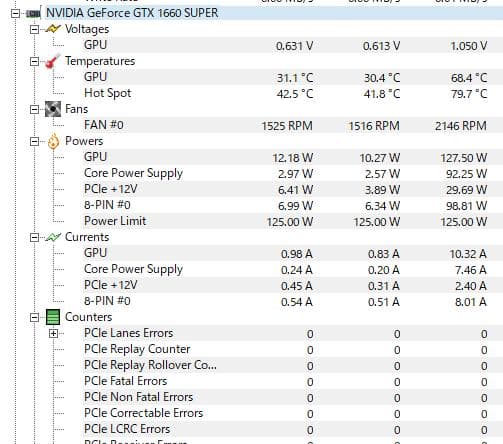Collapse the Counters group
The image size is (503, 444).
click(34, 317)
